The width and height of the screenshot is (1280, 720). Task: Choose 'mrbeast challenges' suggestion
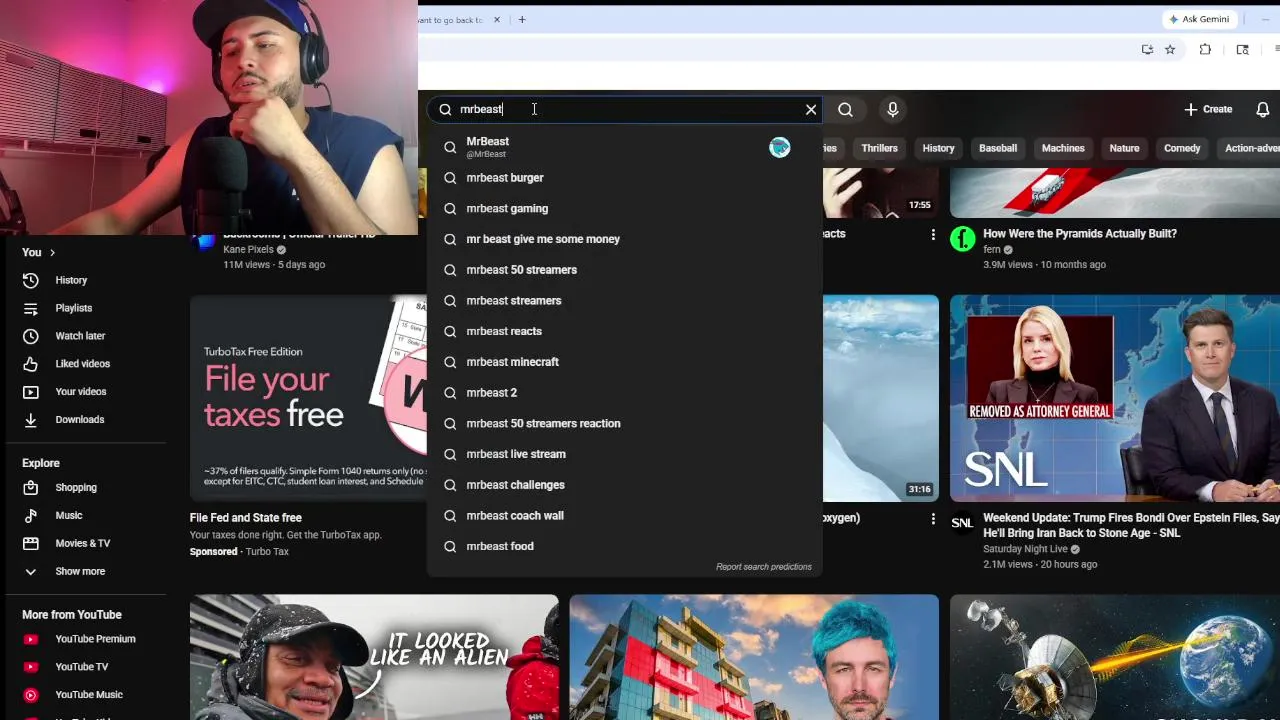tap(625, 485)
